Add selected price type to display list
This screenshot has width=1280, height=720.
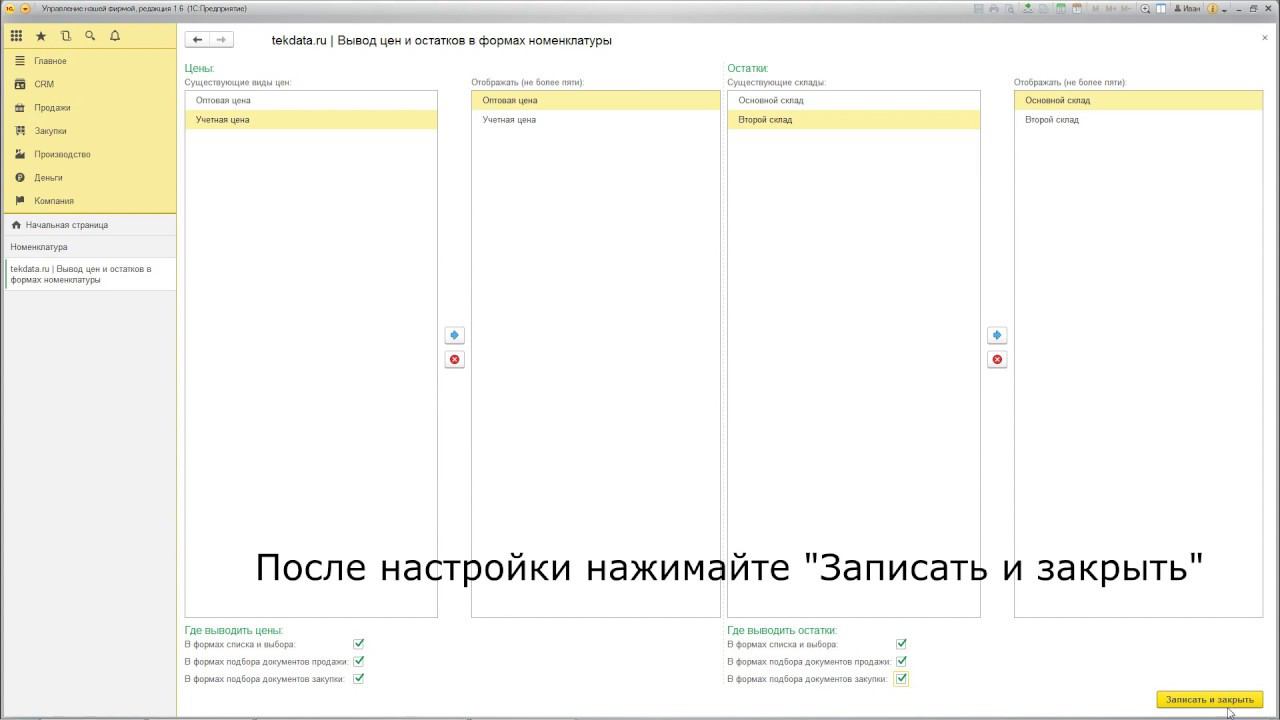point(455,335)
